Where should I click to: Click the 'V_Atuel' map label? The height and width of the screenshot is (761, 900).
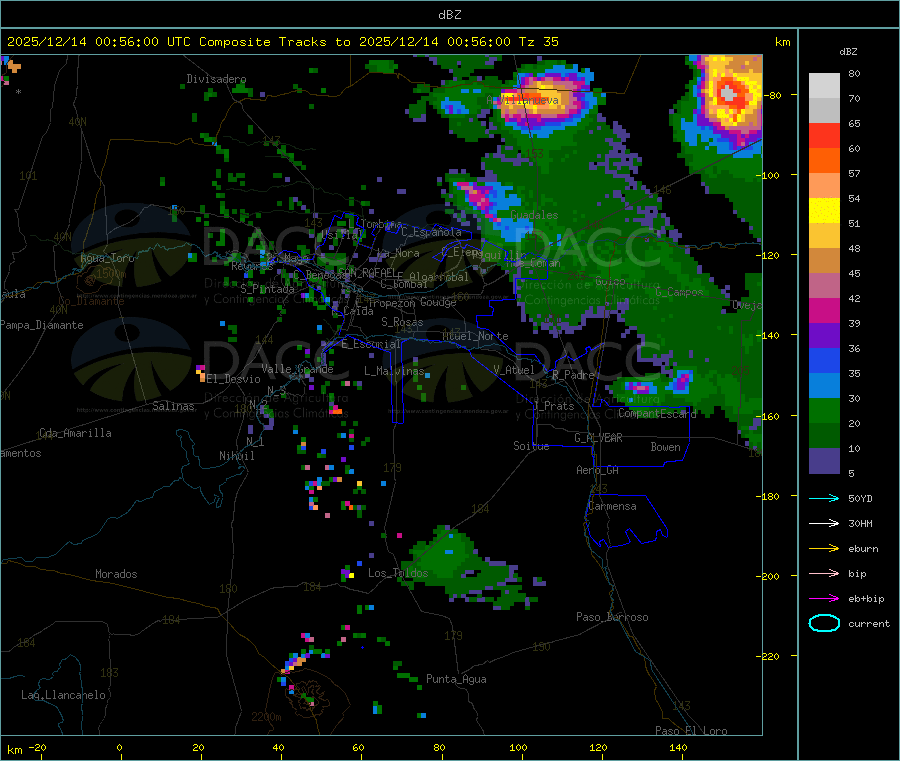coord(514,370)
